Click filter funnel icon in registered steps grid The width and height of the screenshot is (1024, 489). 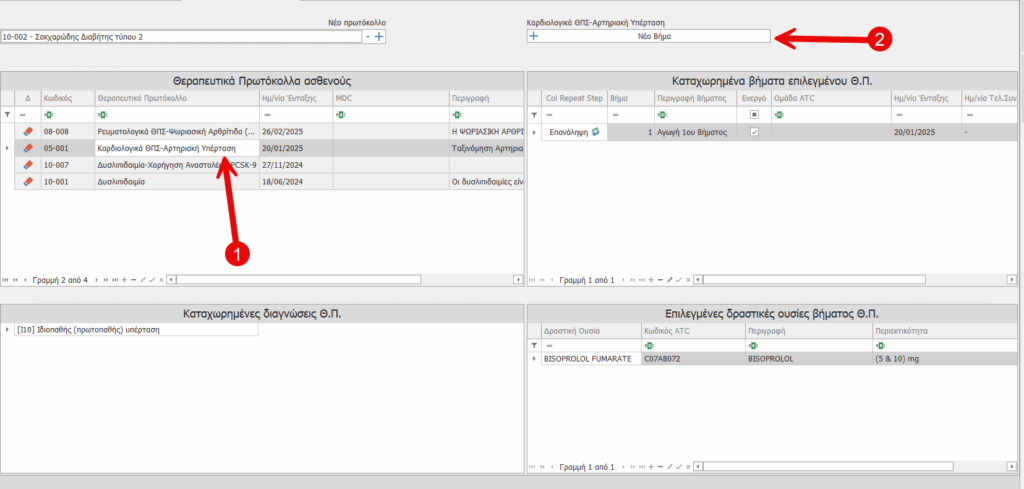tap(533, 115)
